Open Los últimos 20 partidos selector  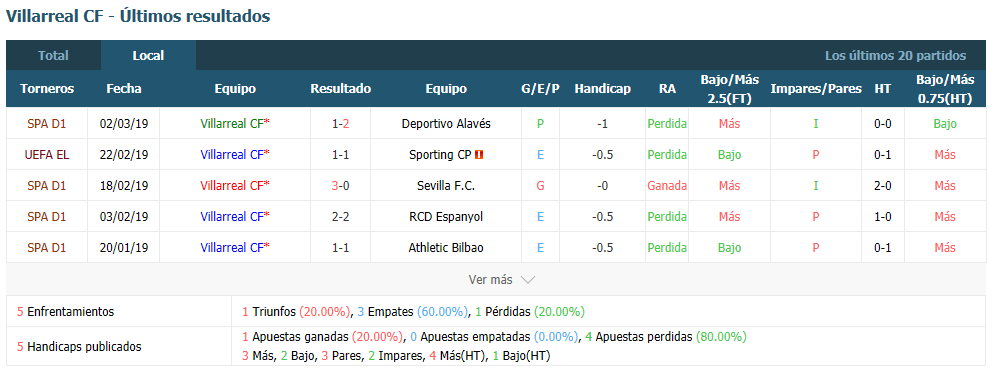[x=895, y=56]
